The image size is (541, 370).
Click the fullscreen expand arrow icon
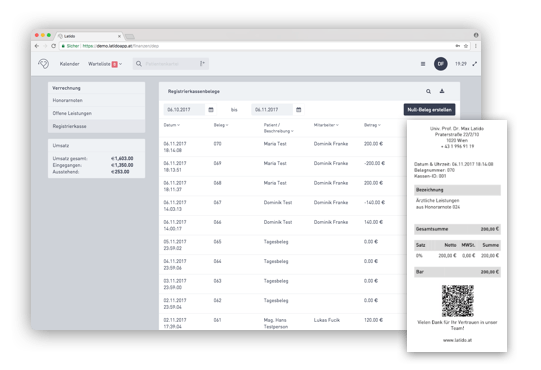point(475,64)
